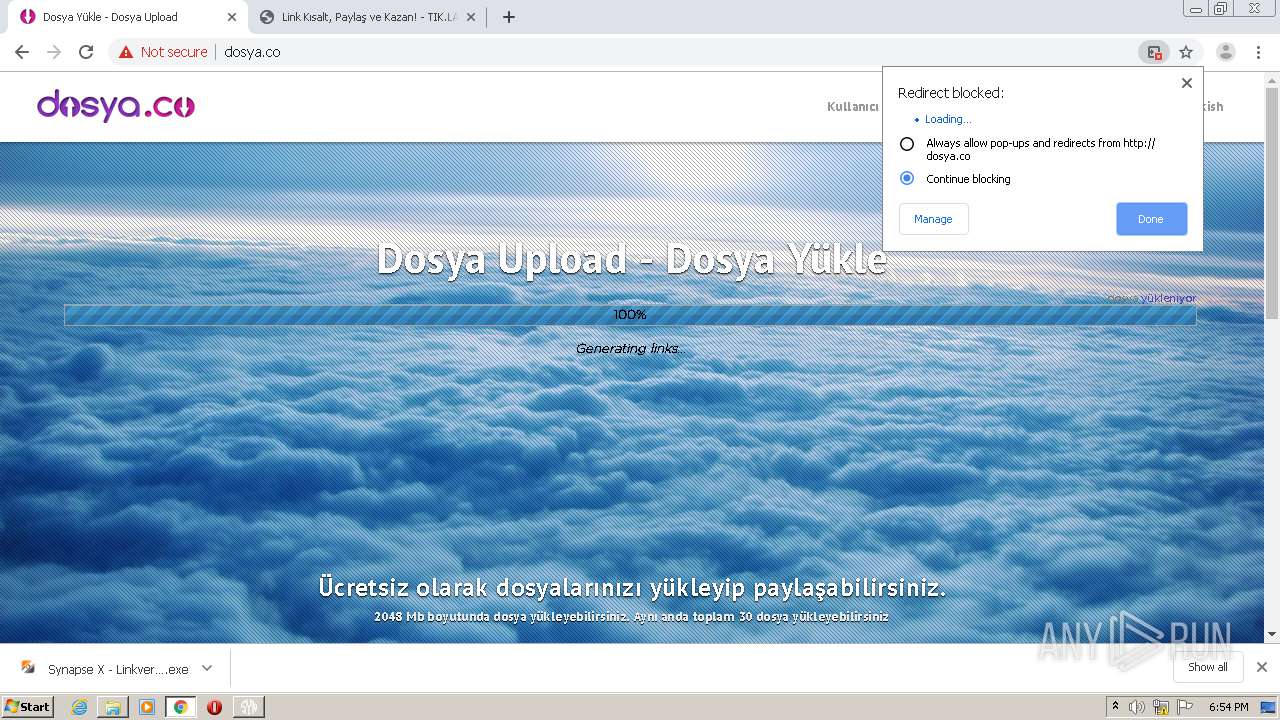Open the blocked Loading... redirect link
The width and height of the screenshot is (1280, 720).
tap(947, 119)
